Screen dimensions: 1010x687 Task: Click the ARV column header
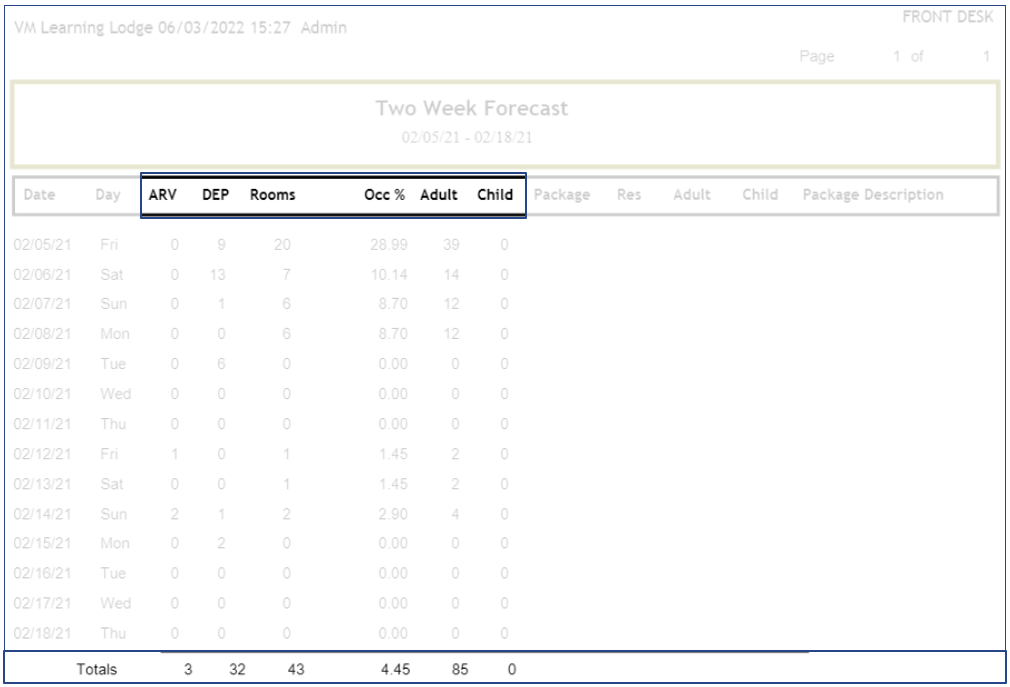tap(162, 195)
